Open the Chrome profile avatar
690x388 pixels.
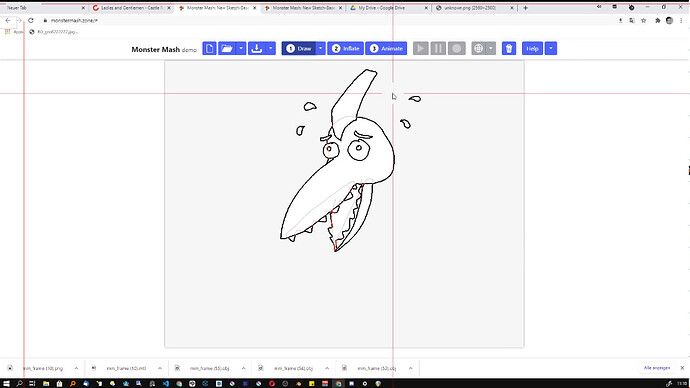click(x=669, y=20)
